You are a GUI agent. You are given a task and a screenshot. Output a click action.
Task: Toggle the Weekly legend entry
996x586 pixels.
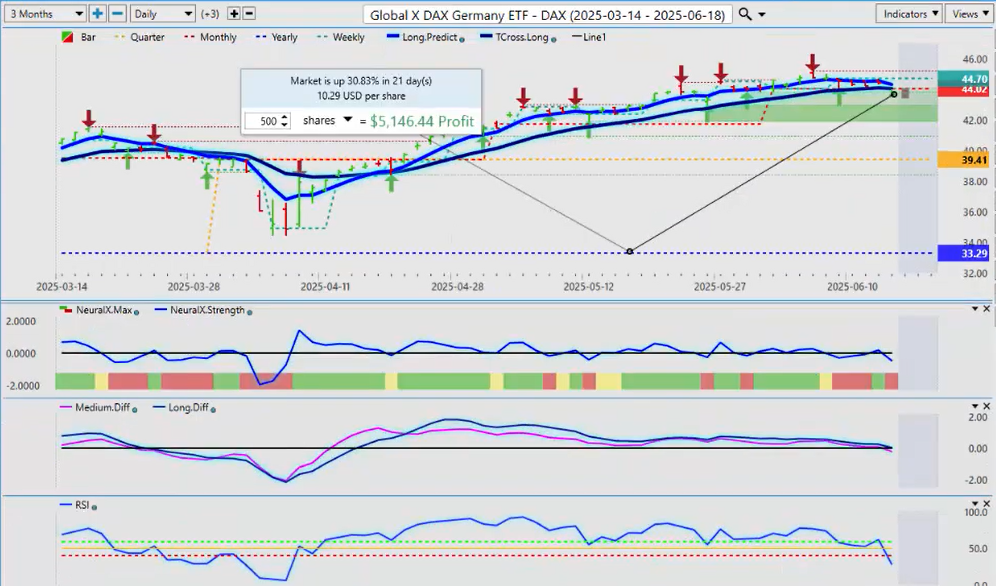click(341, 37)
